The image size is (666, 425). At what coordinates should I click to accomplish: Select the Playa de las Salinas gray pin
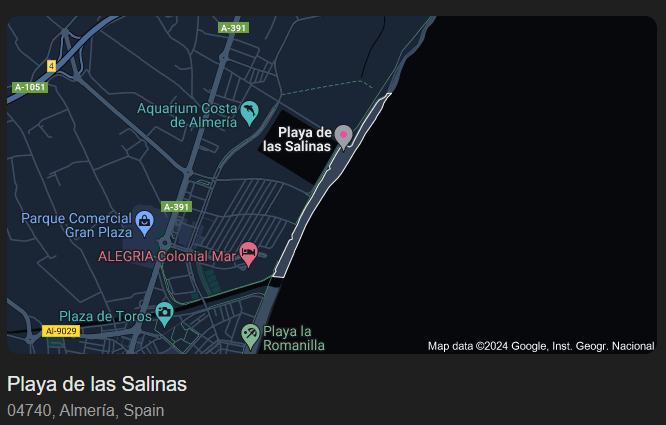coord(343,137)
